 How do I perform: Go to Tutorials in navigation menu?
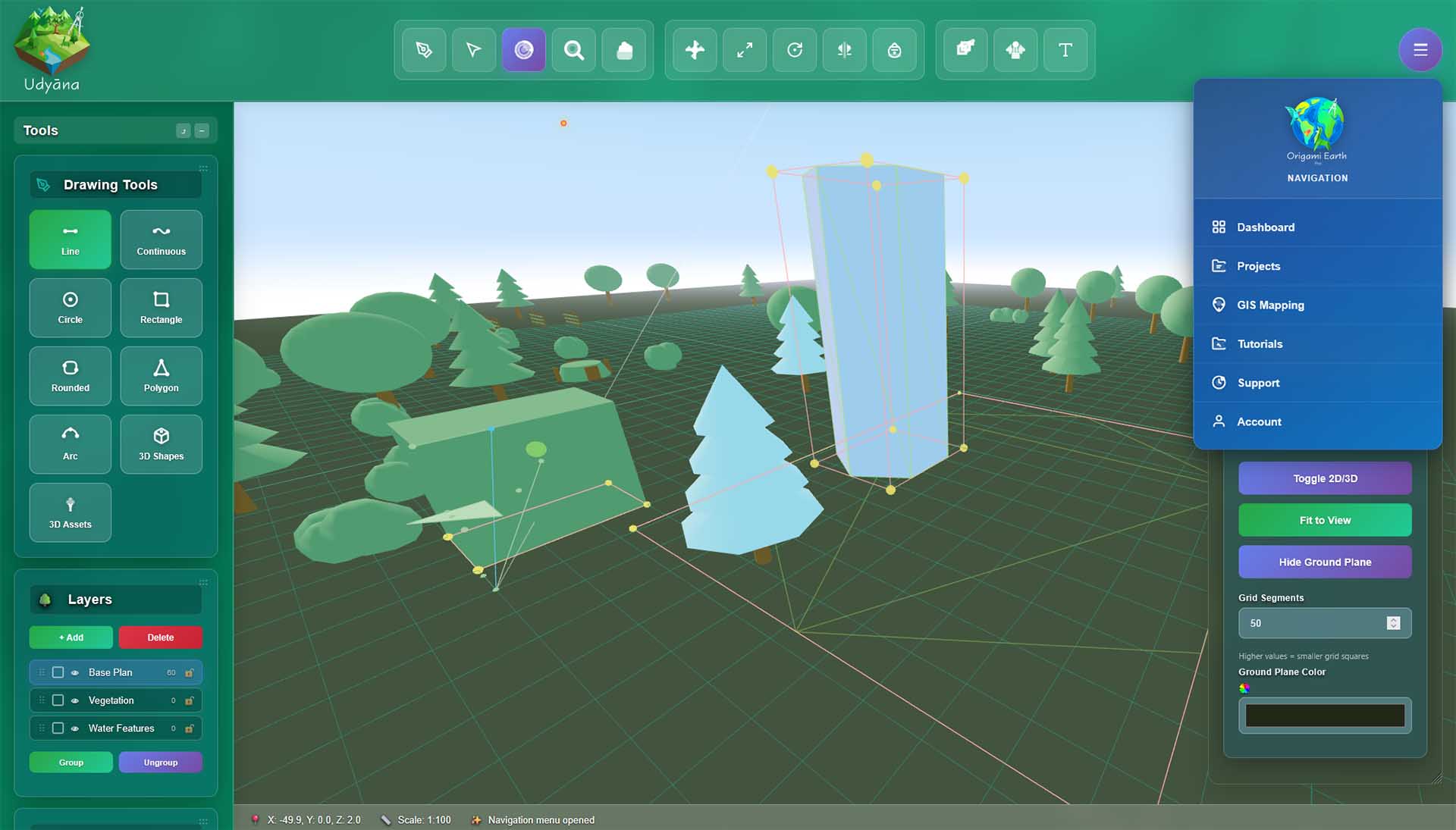tap(1260, 344)
